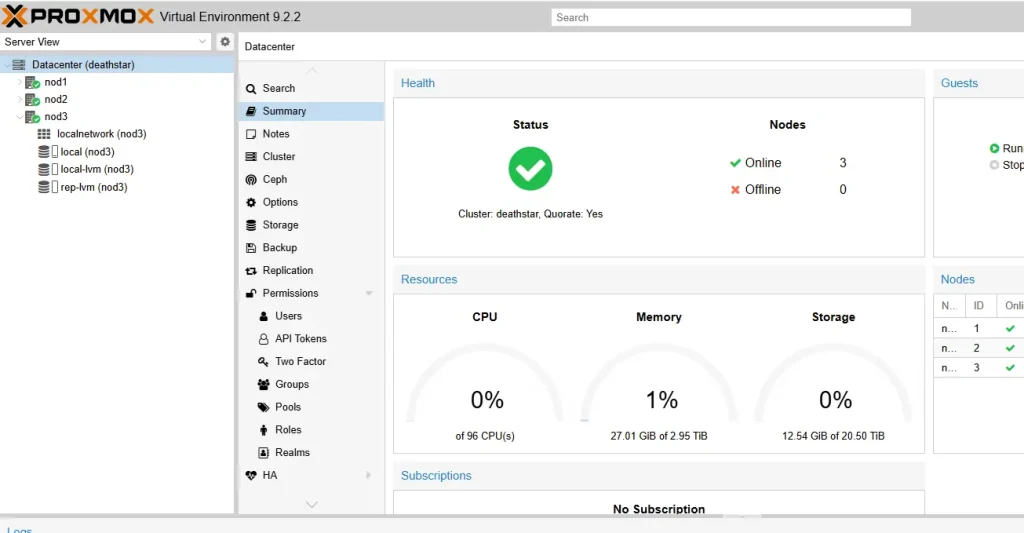1024x533 pixels.
Task: Click the Storage 0% gauge
Action: click(834, 385)
